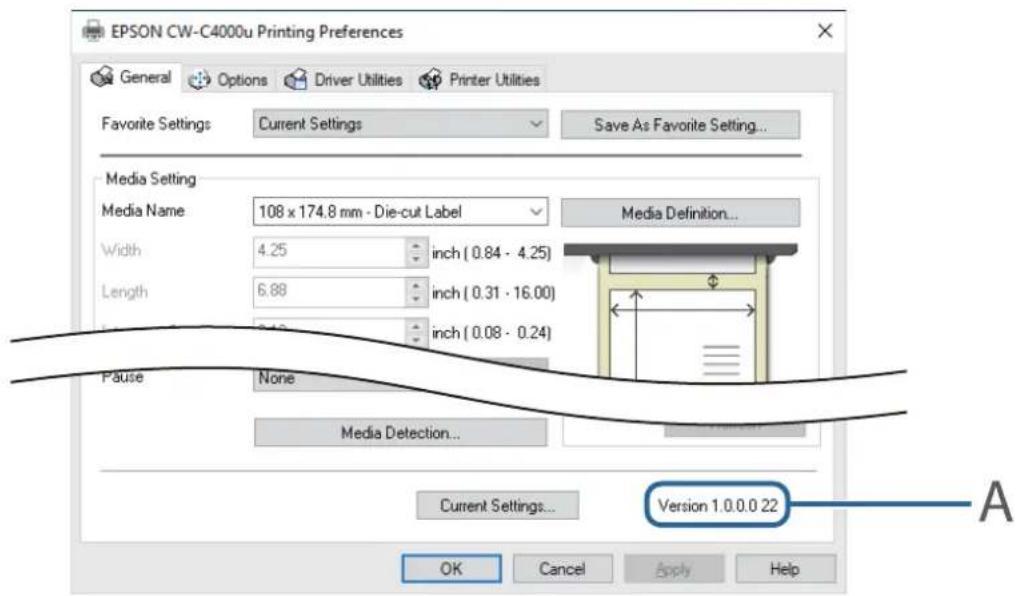
Task: Decrease Width with the down arrow
Action: tap(416, 259)
